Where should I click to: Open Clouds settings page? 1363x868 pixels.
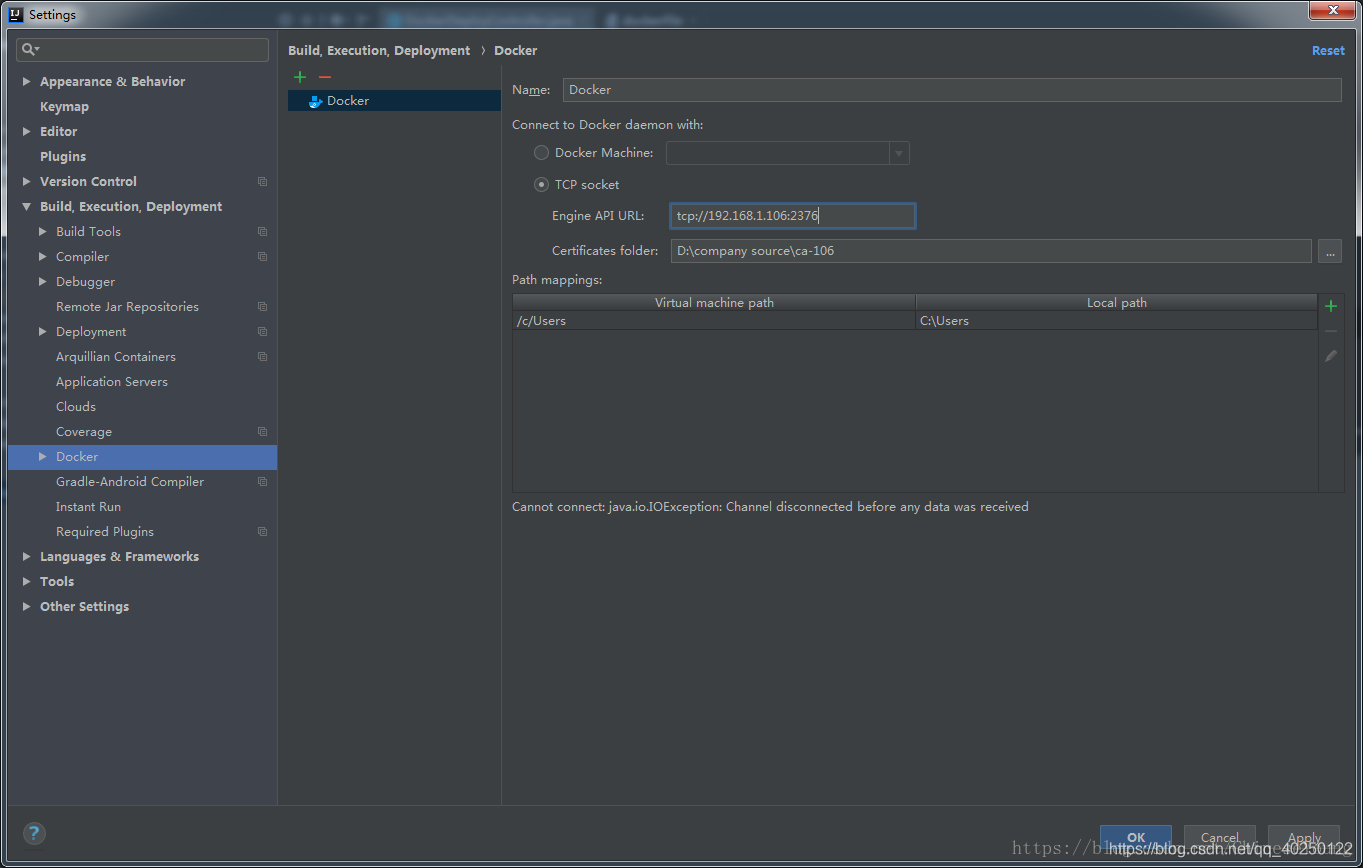[76, 407]
